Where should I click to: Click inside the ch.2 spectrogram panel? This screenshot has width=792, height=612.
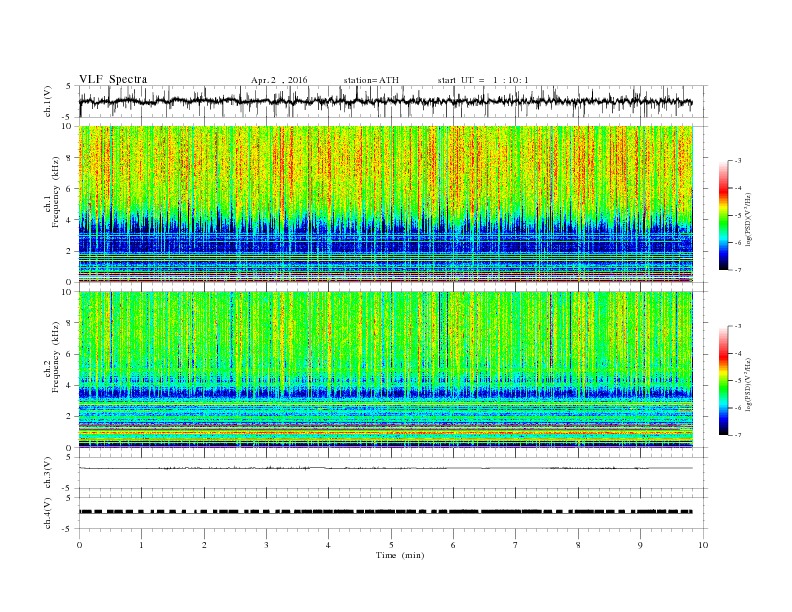point(385,369)
